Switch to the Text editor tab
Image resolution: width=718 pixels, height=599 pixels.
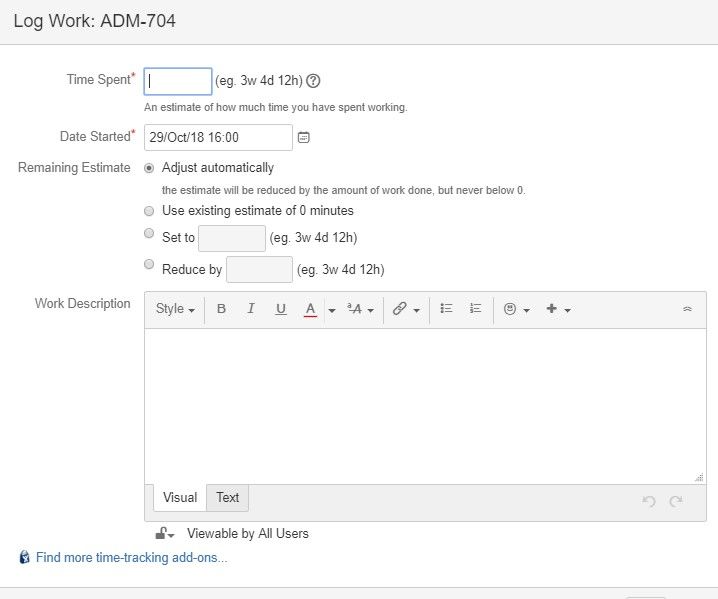tap(228, 497)
